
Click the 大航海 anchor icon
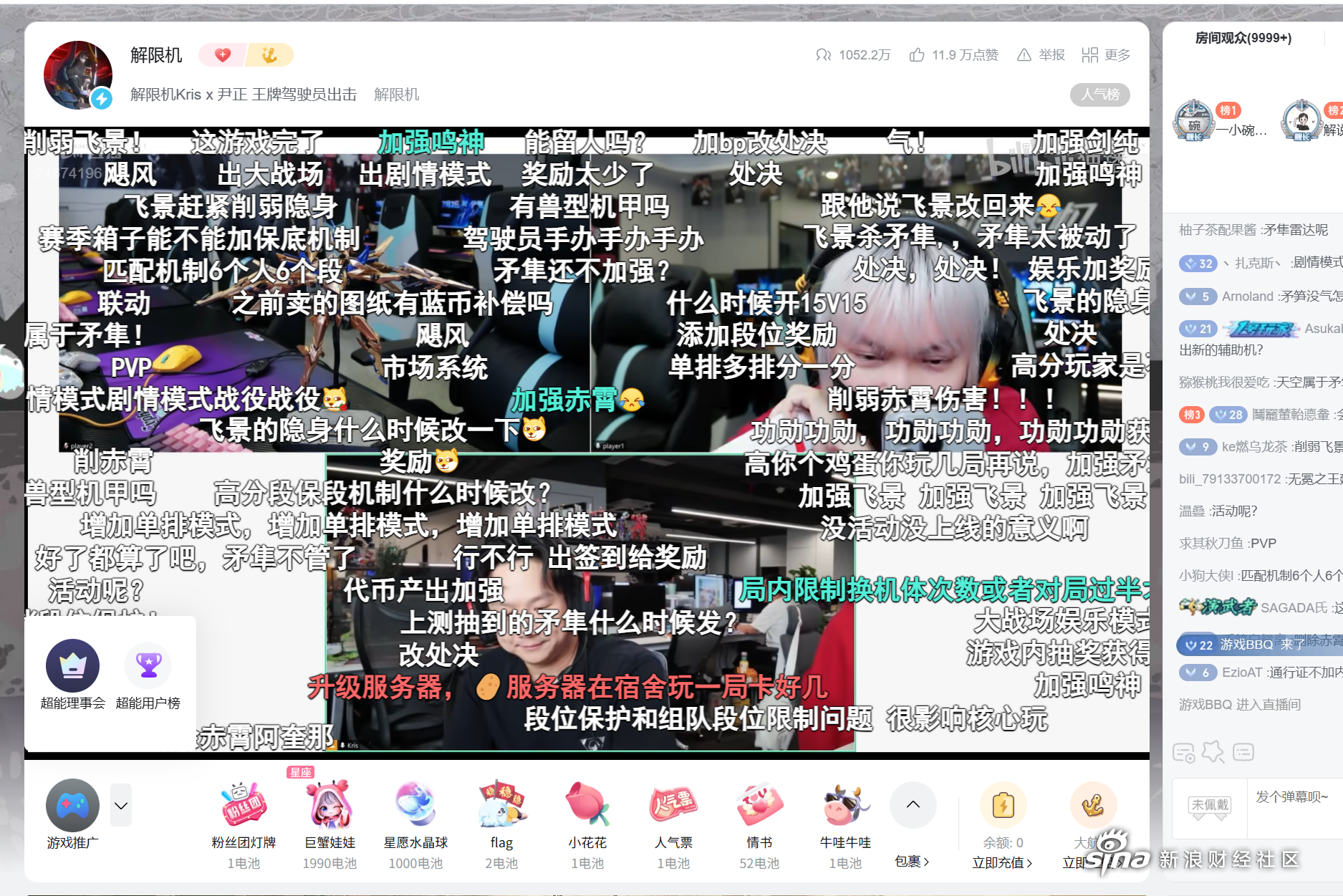[x=1092, y=805]
